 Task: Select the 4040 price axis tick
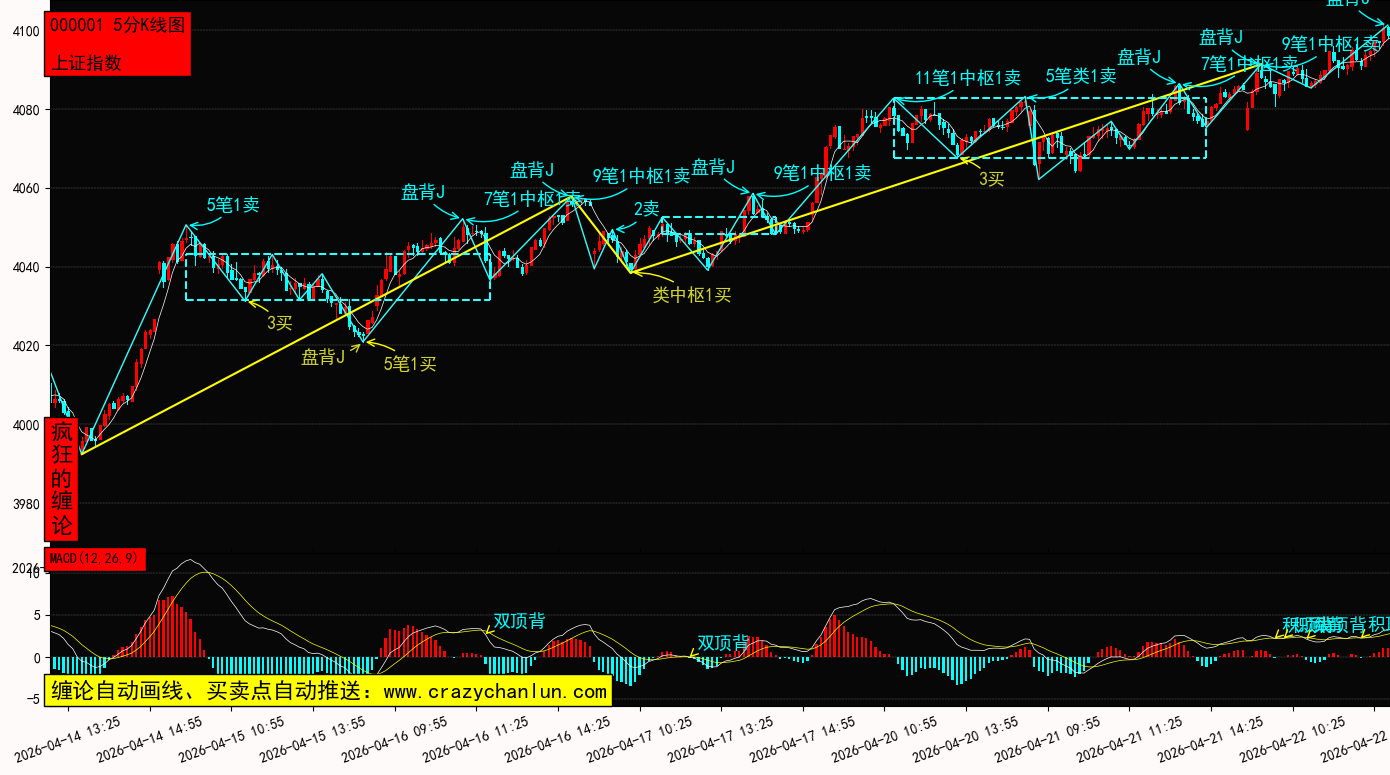[x=26, y=268]
